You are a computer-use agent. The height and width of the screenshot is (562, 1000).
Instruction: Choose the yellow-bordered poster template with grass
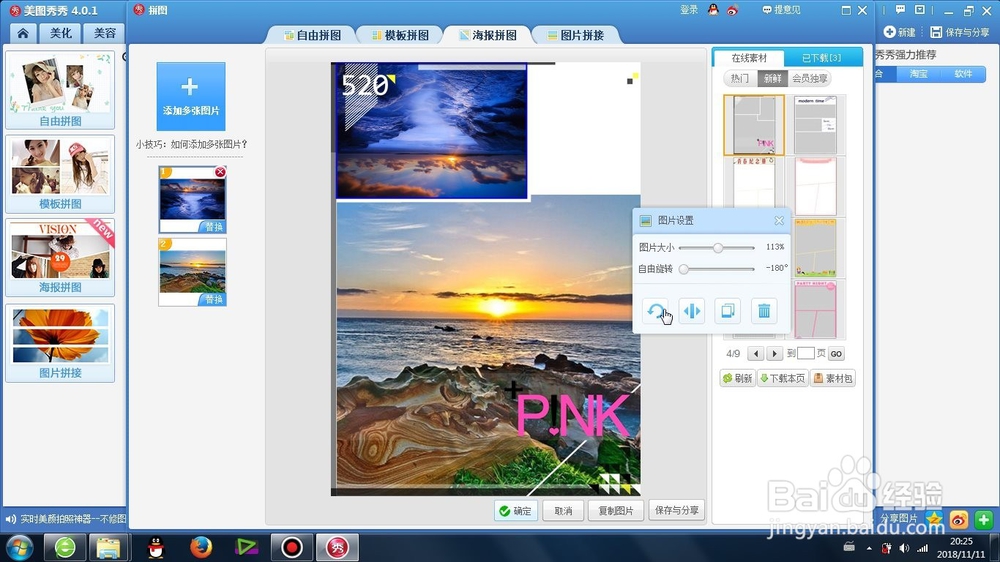coord(816,248)
